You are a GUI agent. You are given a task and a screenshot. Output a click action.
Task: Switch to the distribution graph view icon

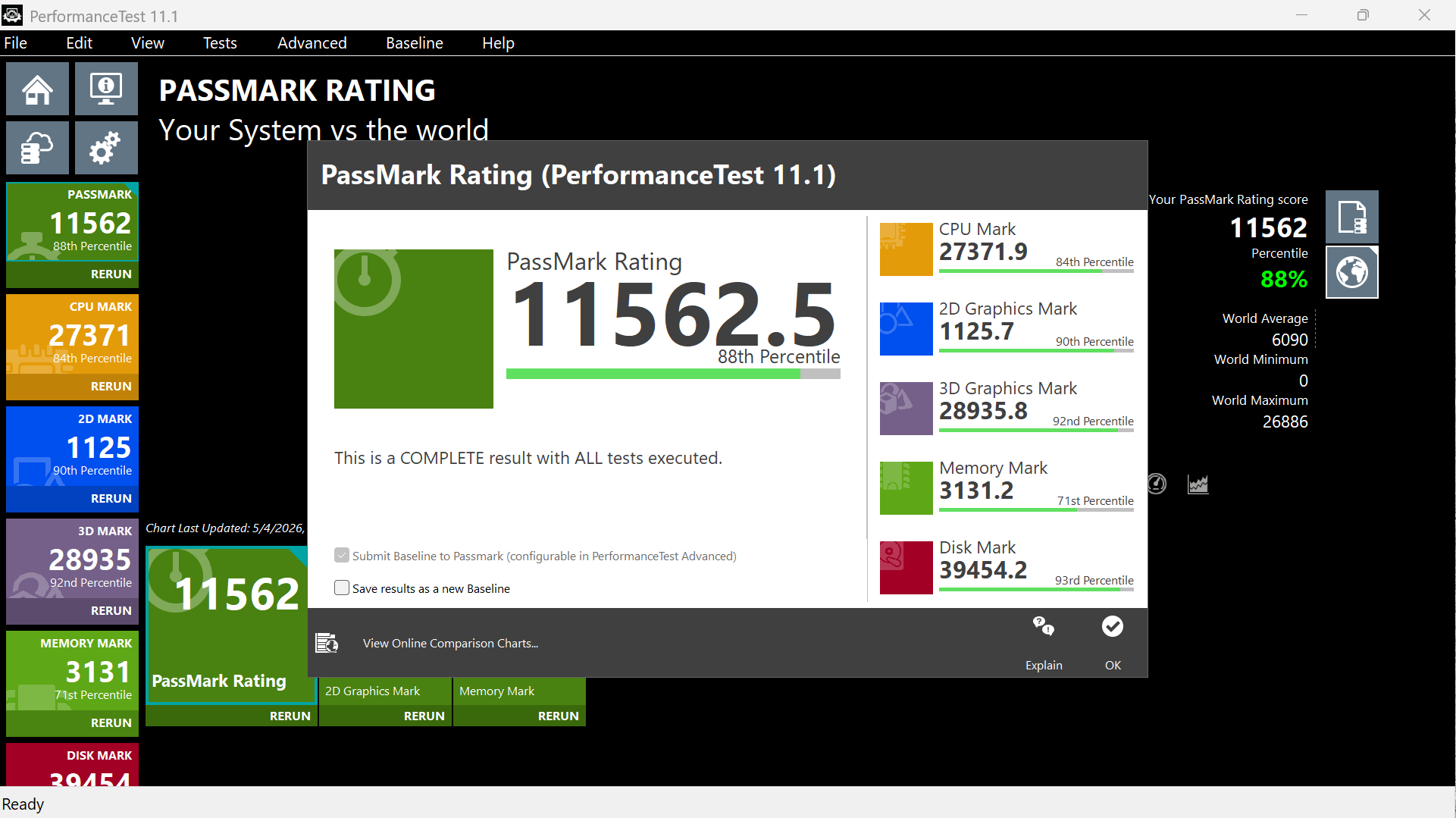point(1198,484)
